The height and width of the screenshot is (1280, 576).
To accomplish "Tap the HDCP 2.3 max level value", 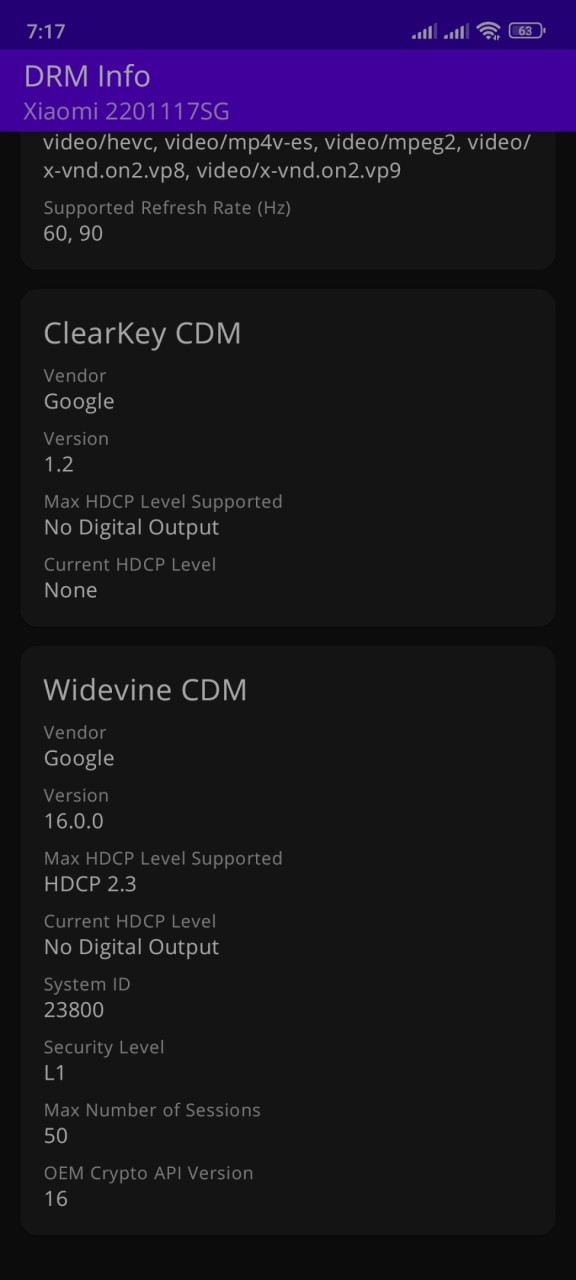I will [x=90, y=884].
